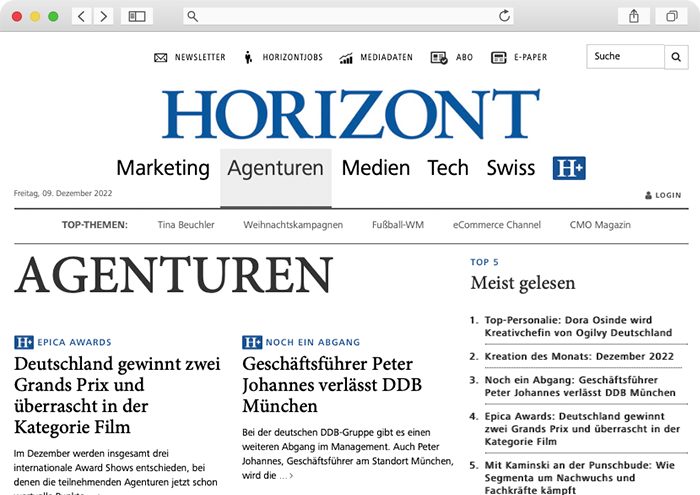This screenshot has width=700, height=495.
Task: Open the browser share icon
Action: [633, 17]
